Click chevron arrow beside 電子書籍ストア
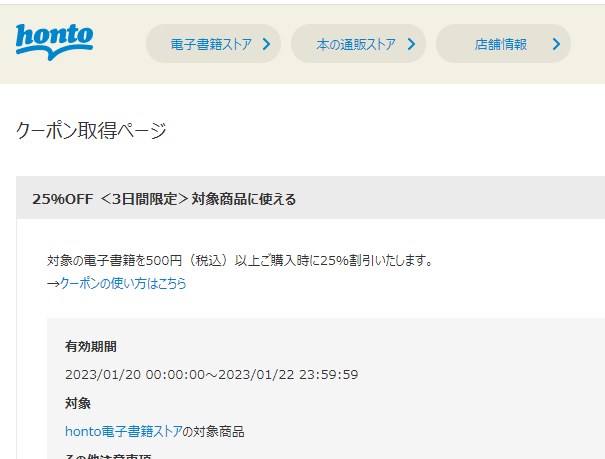This screenshot has height=459, width=605. tap(266, 44)
